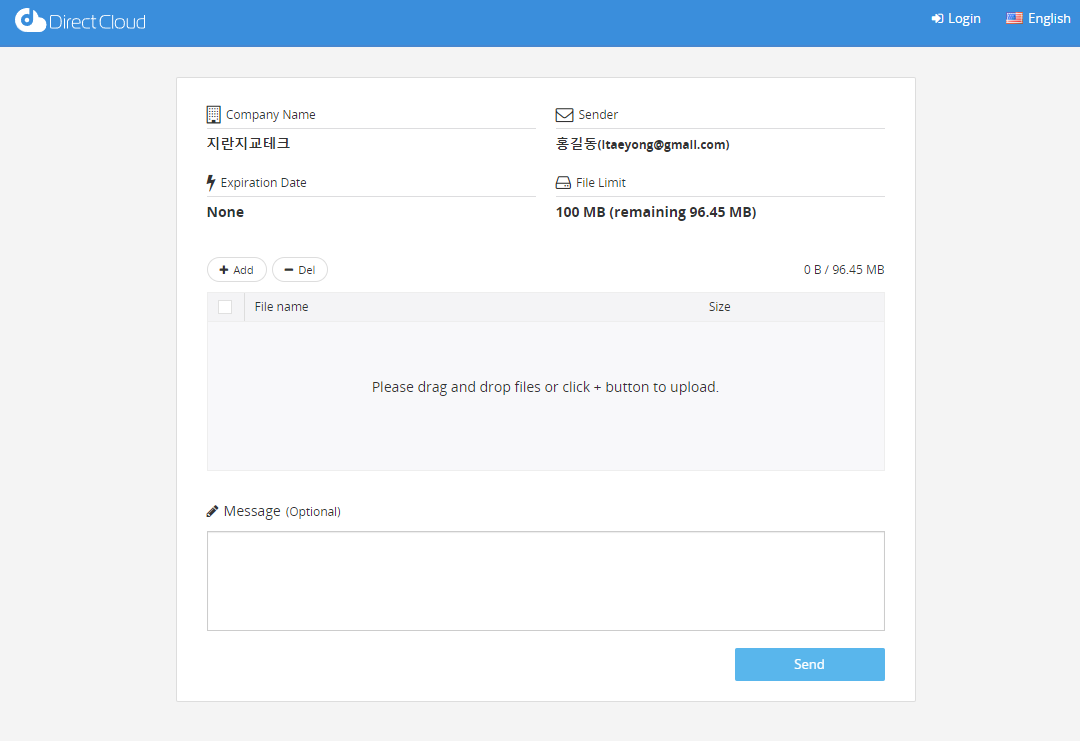The image size is (1080, 741).
Task: Open the Login link
Action: point(964,19)
